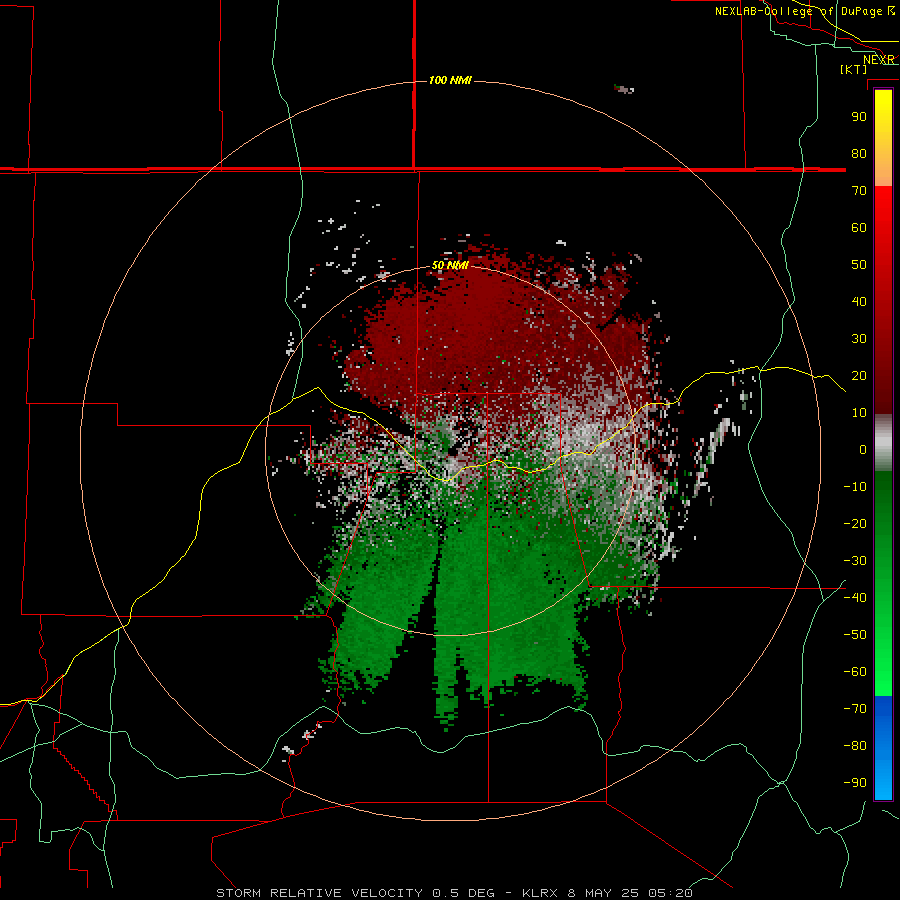Click the STORM RELATIVE VELOCITY product title
The width and height of the screenshot is (900, 900).
319,893
